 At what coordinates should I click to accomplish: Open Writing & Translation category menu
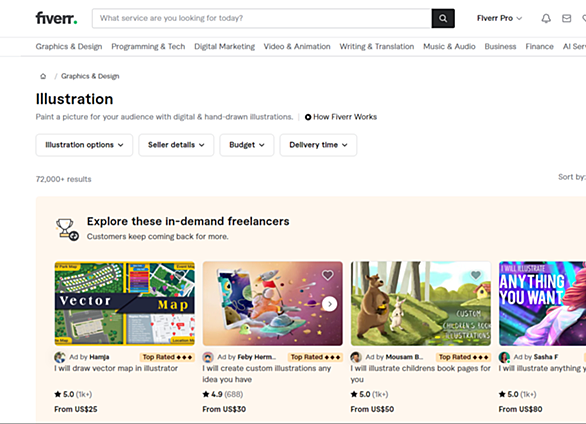[x=377, y=47]
